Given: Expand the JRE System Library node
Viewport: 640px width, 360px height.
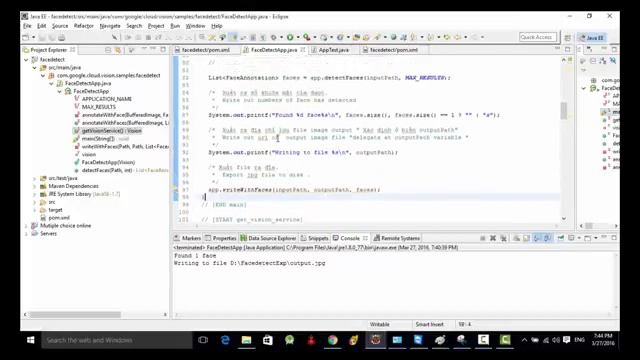Looking at the screenshot, I should tap(35, 194).
